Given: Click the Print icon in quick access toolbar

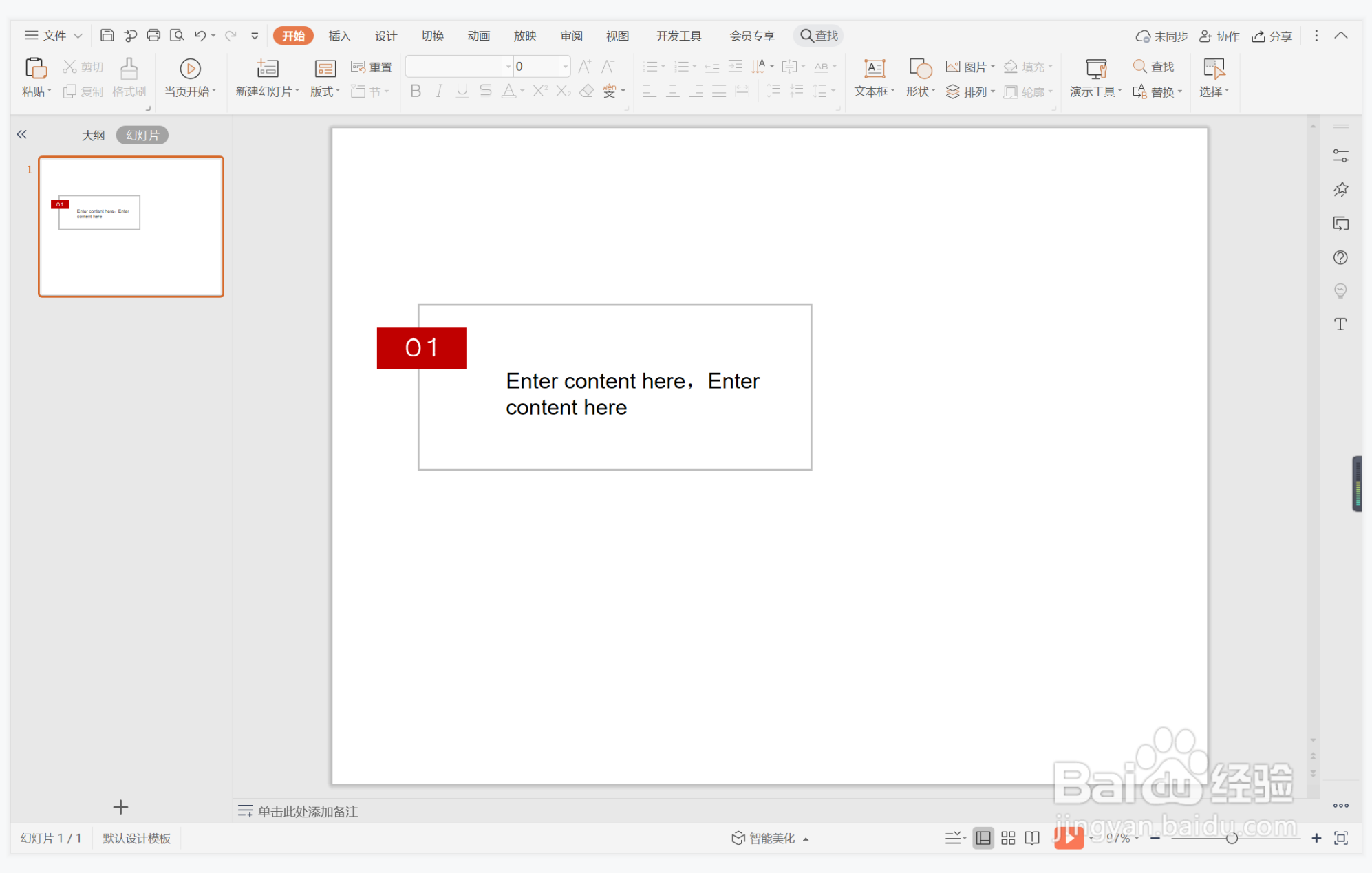Looking at the screenshot, I should (153, 35).
